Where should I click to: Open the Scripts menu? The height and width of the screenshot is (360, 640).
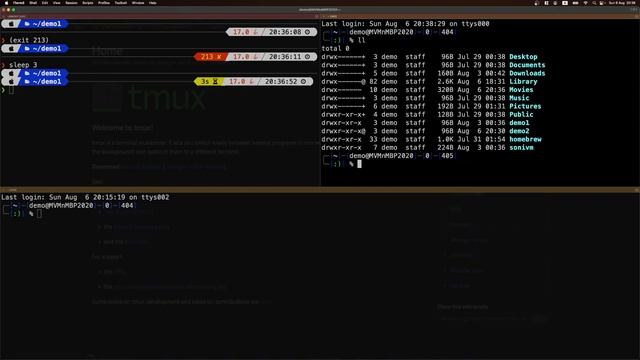point(88,3)
